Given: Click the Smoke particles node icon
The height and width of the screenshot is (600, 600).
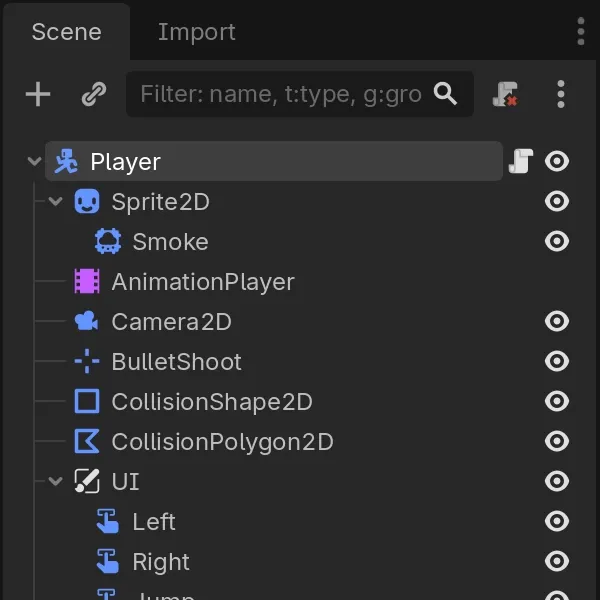Looking at the screenshot, I should tap(108, 242).
